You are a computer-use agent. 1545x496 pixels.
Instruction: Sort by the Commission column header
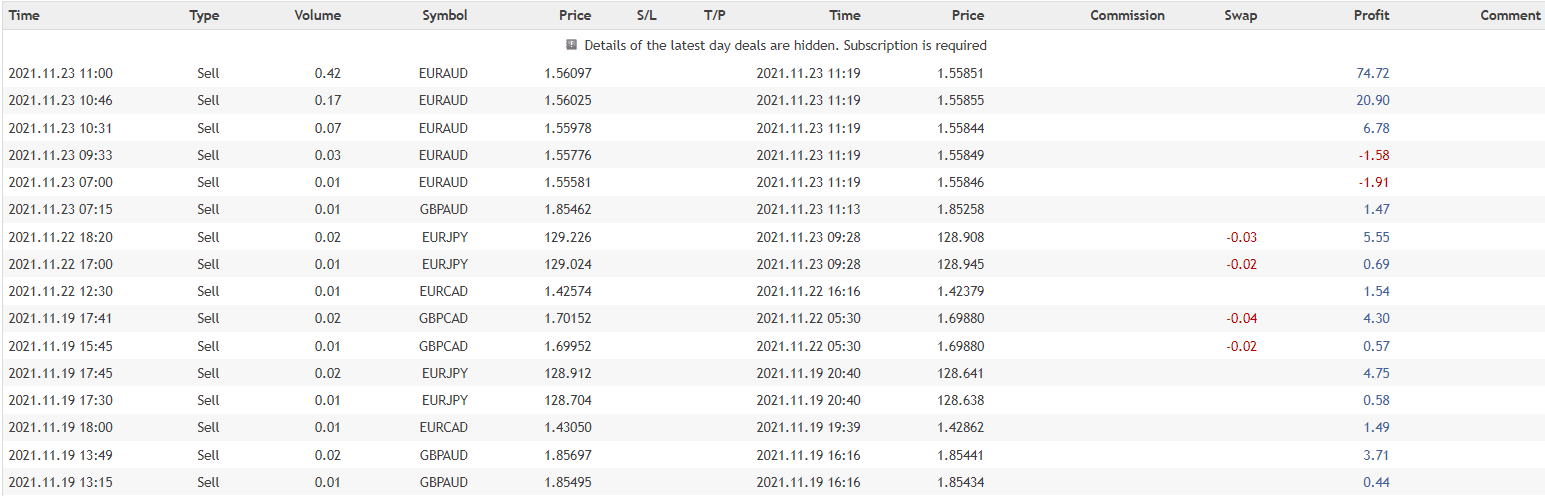point(1127,15)
